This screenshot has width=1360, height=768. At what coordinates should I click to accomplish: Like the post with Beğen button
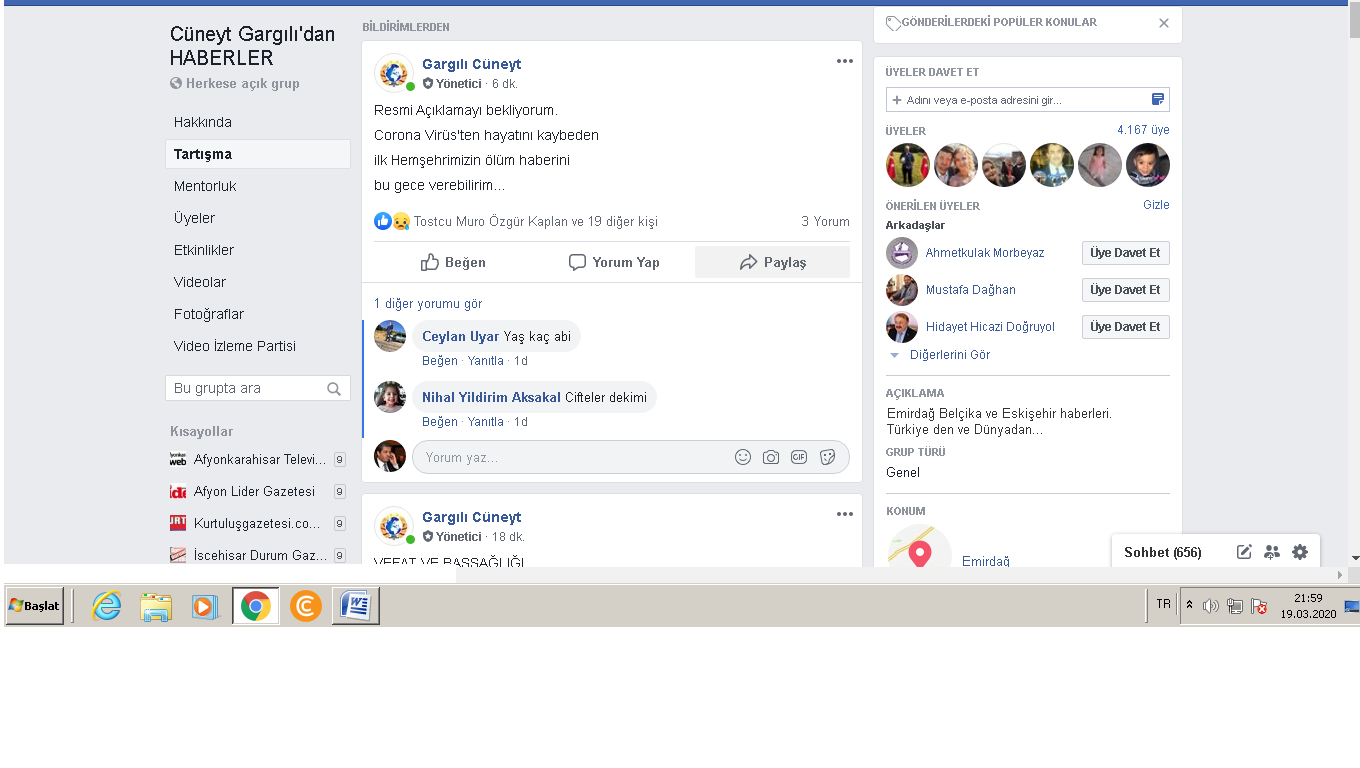coord(453,262)
